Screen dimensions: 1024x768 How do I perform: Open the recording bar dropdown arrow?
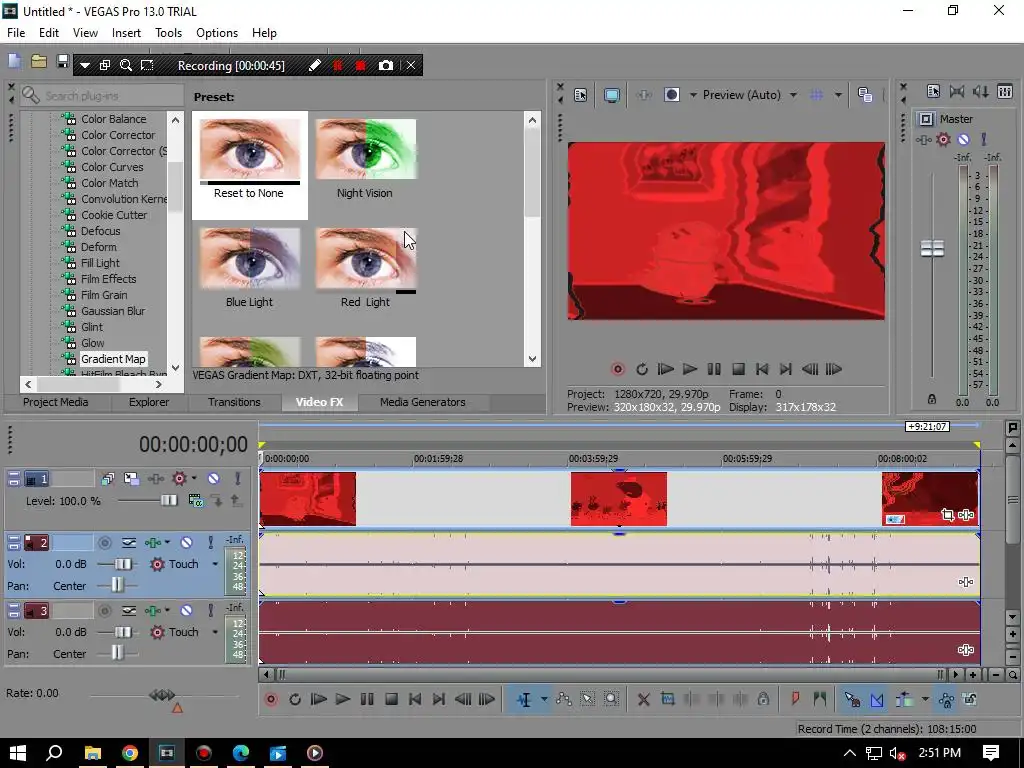tap(84, 65)
